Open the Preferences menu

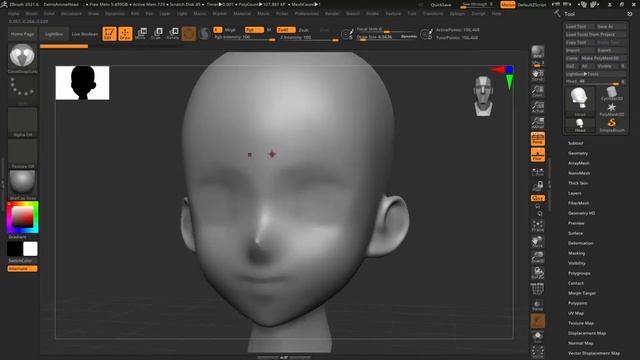pyautogui.click(x=307, y=13)
